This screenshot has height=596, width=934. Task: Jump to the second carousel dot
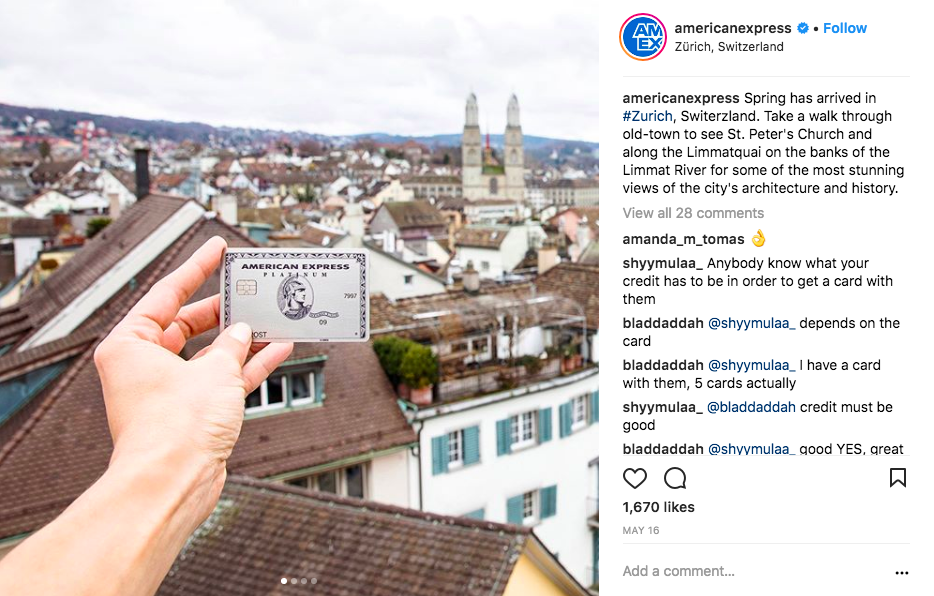[294, 581]
